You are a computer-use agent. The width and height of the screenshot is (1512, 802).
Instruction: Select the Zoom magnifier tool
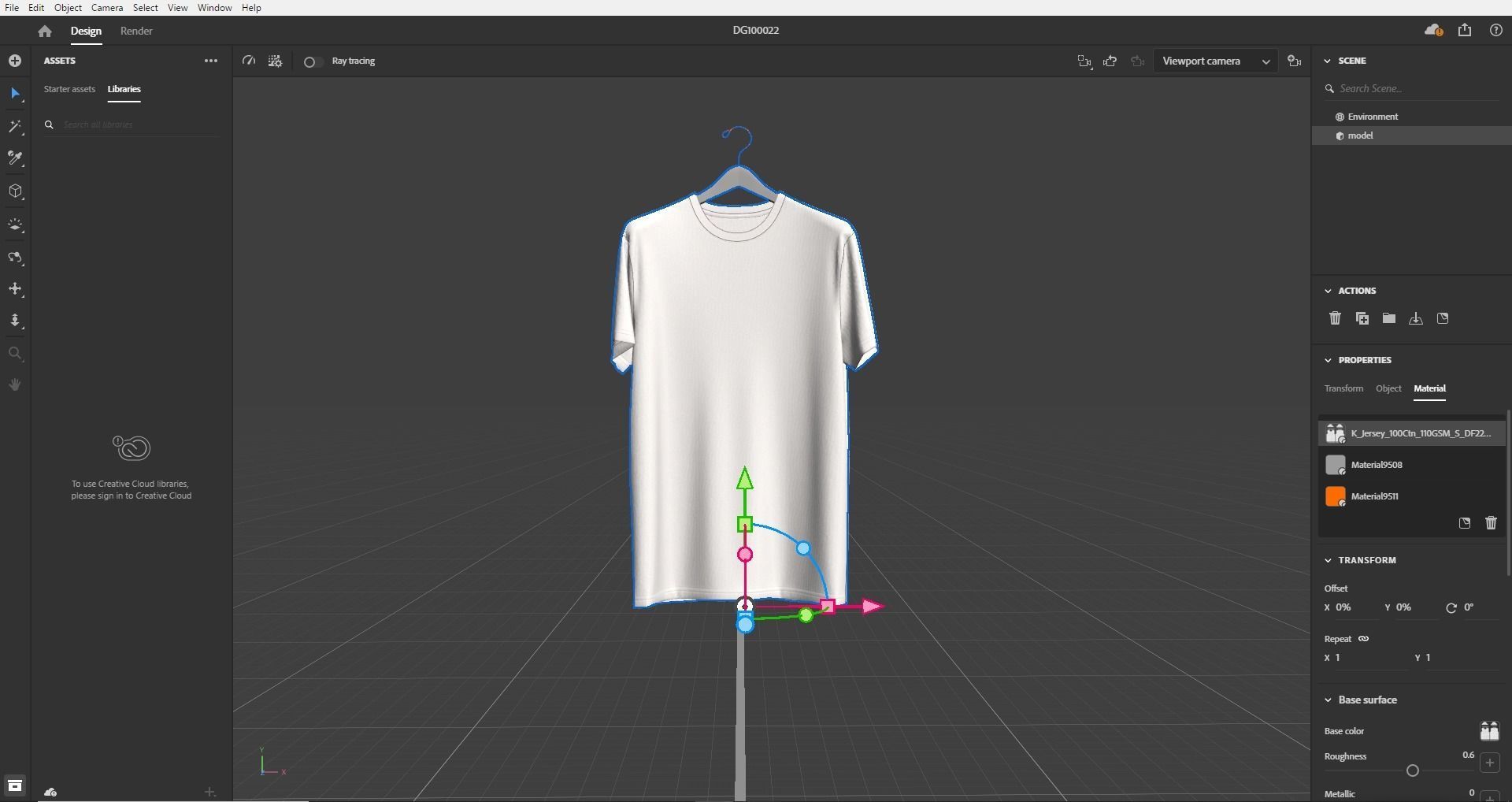point(15,353)
